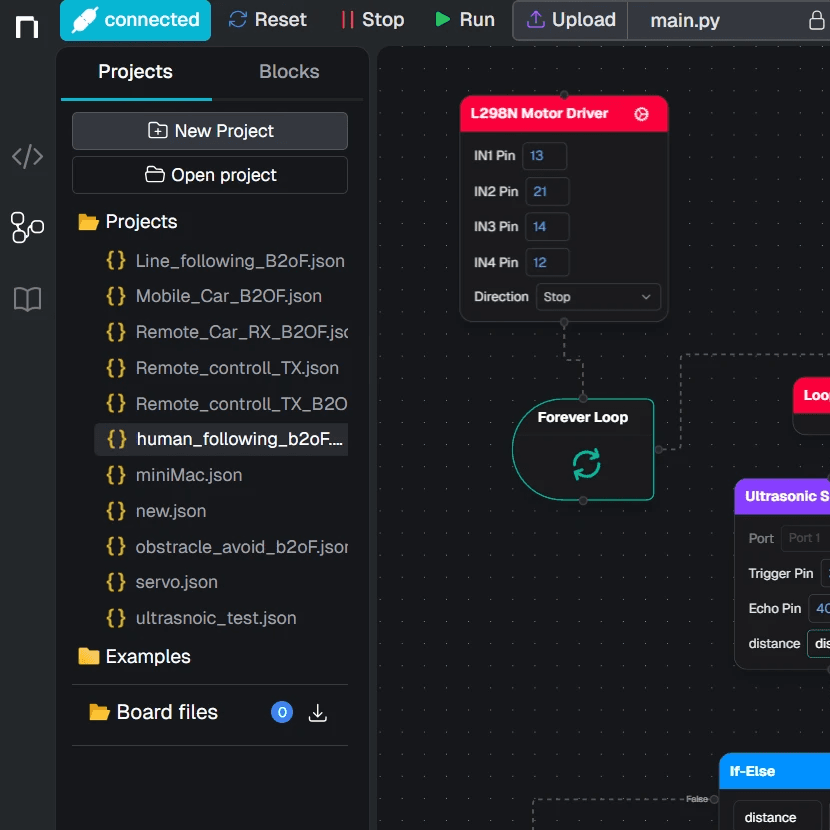Click the L298N Motor Driver block header
830x830 pixels.
tap(564, 114)
